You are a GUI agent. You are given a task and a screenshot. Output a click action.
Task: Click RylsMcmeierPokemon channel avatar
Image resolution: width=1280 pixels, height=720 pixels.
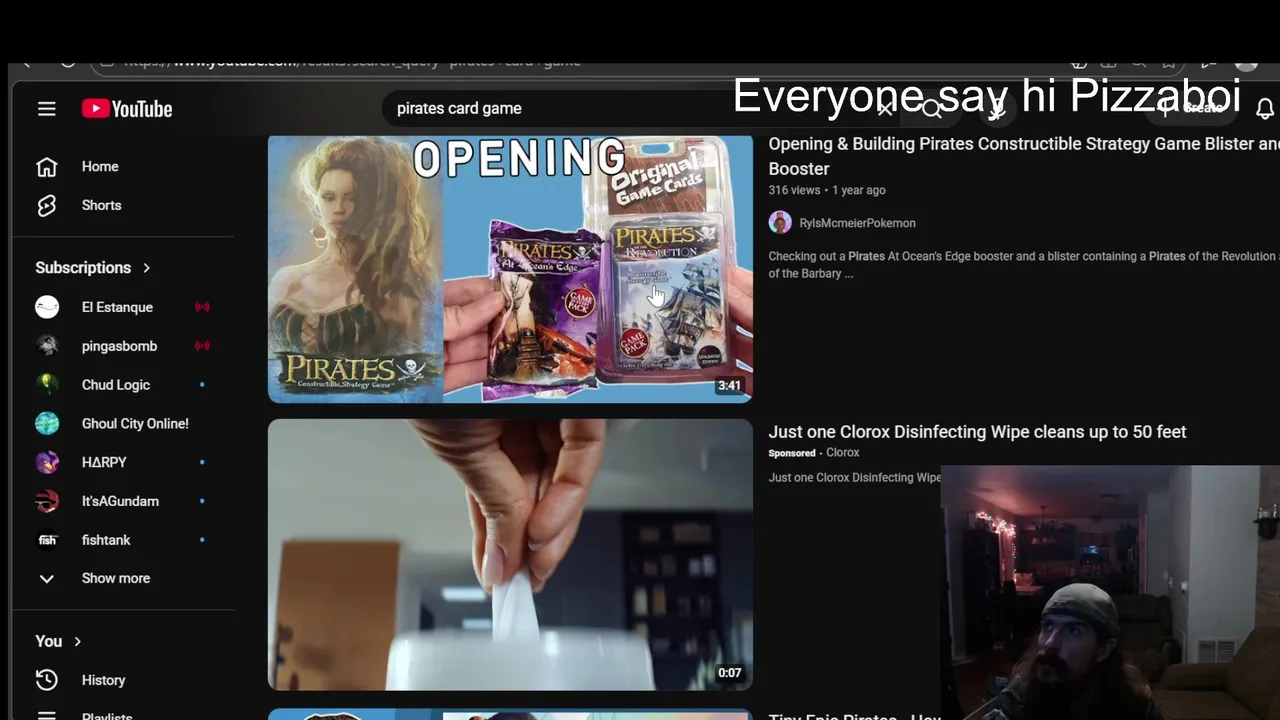(x=780, y=222)
